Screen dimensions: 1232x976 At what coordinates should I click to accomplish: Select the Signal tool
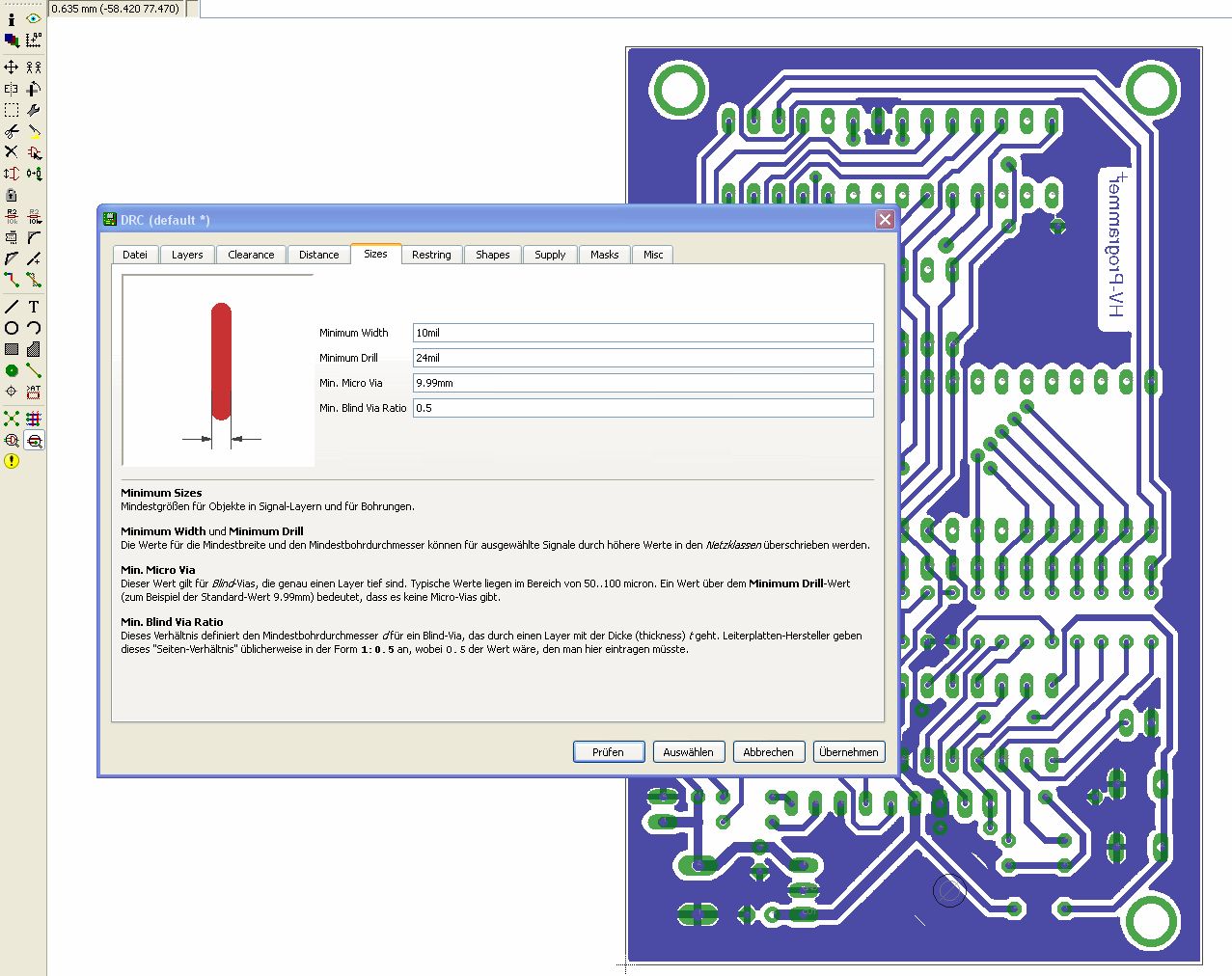point(34,370)
